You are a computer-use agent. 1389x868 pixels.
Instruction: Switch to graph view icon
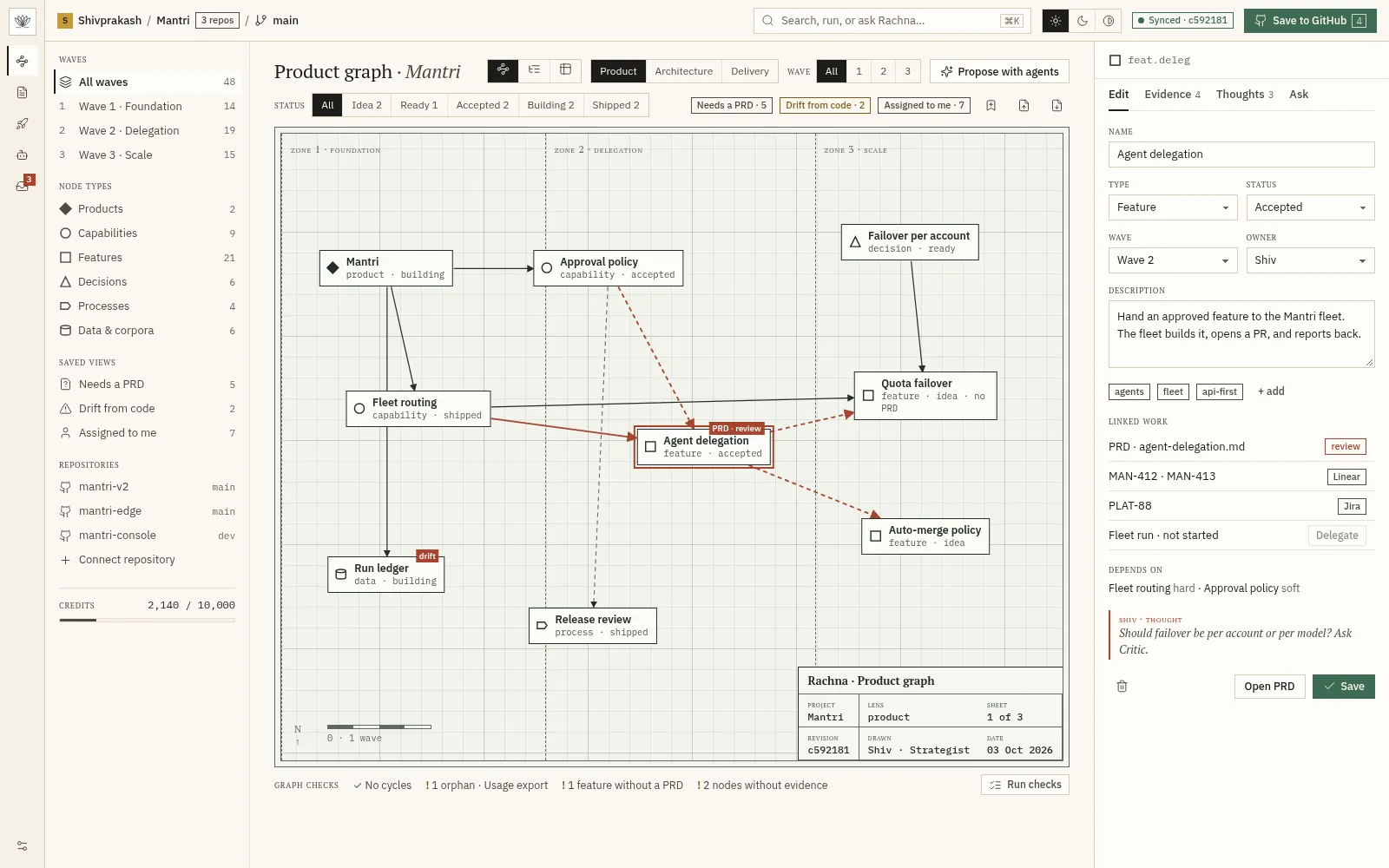tap(503, 70)
